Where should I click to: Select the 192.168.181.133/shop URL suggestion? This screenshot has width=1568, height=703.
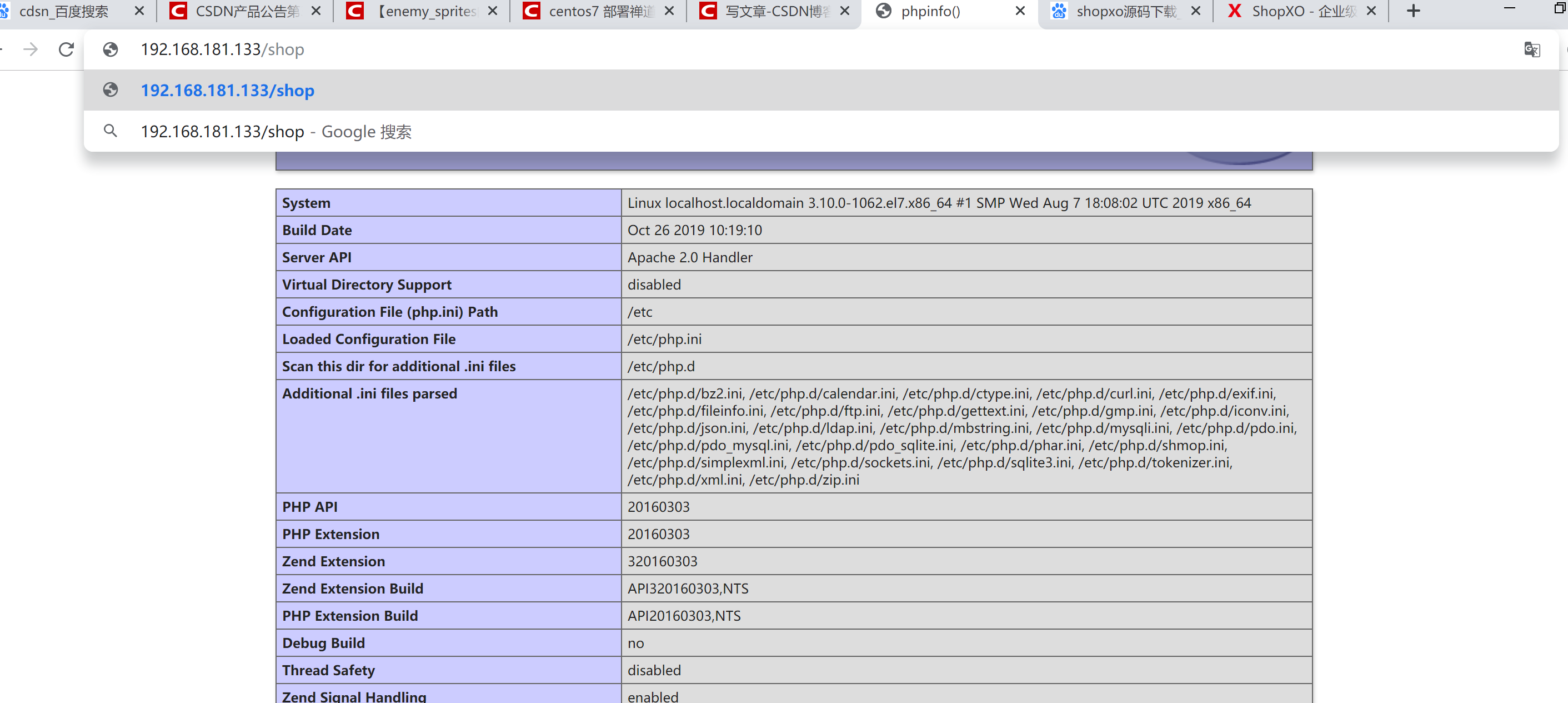[227, 89]
